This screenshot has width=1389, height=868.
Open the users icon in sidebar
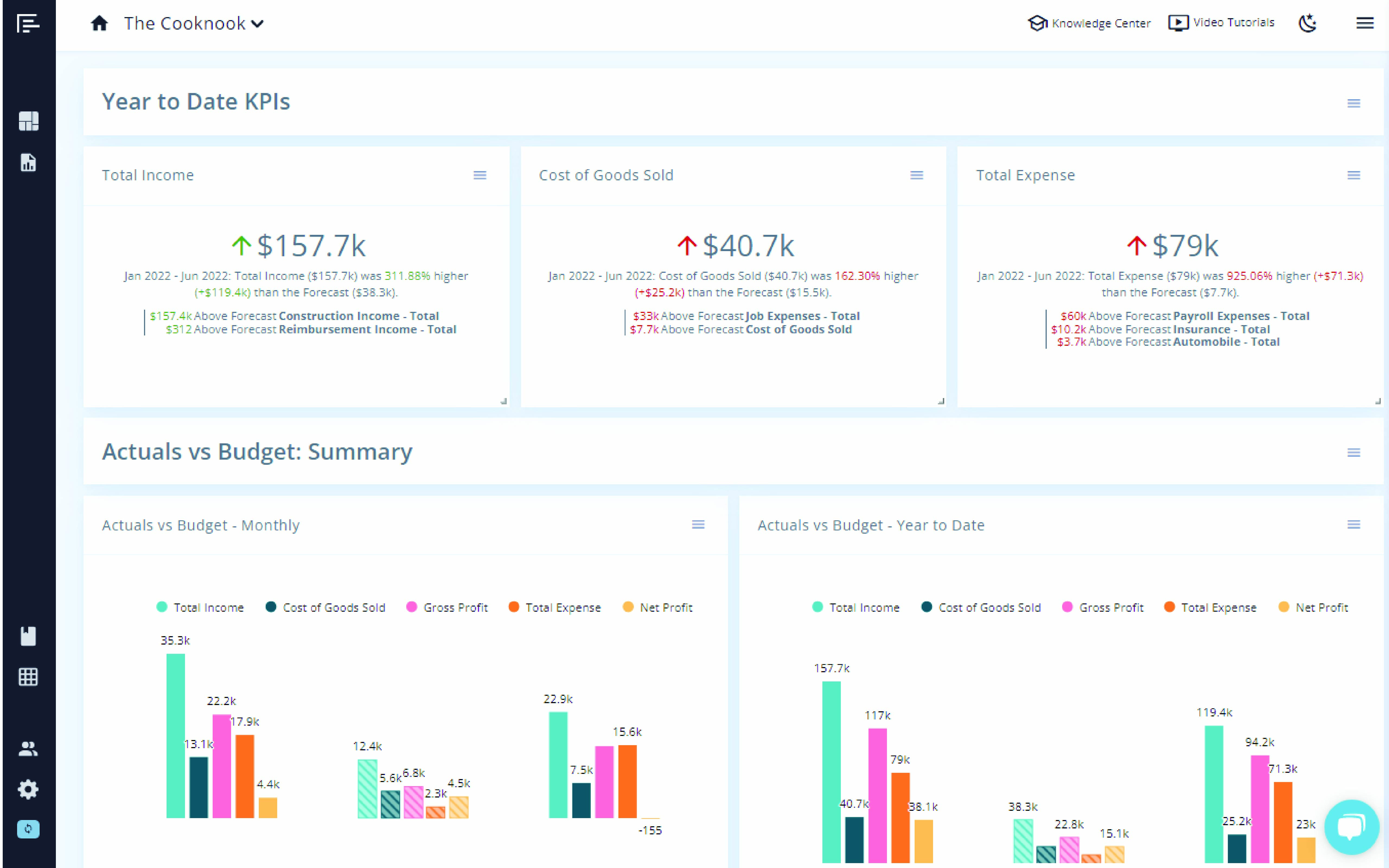click(x=28, y=749)
